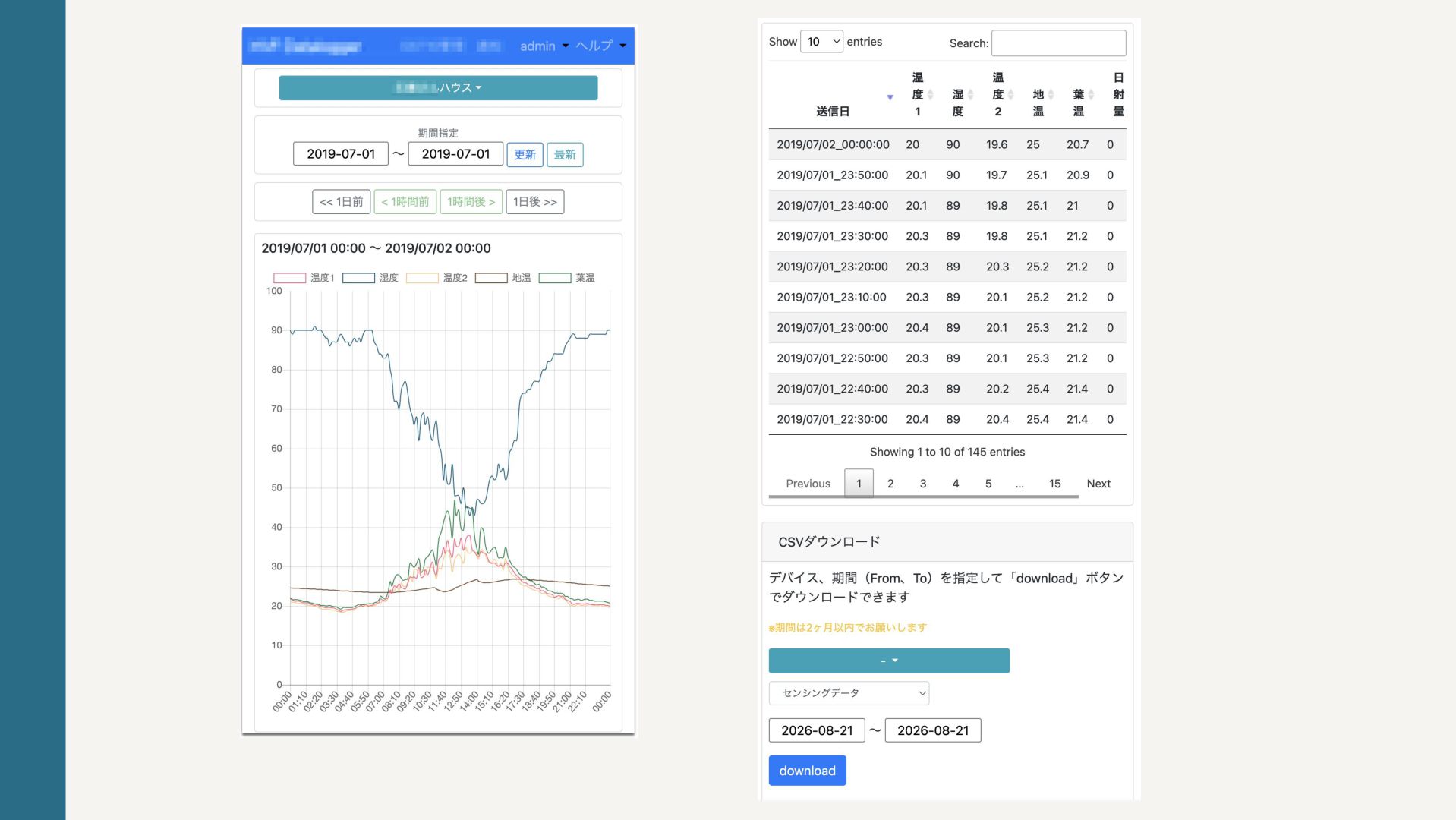
Task: Sort table by 送信日 column arrow
Action: 890,97
